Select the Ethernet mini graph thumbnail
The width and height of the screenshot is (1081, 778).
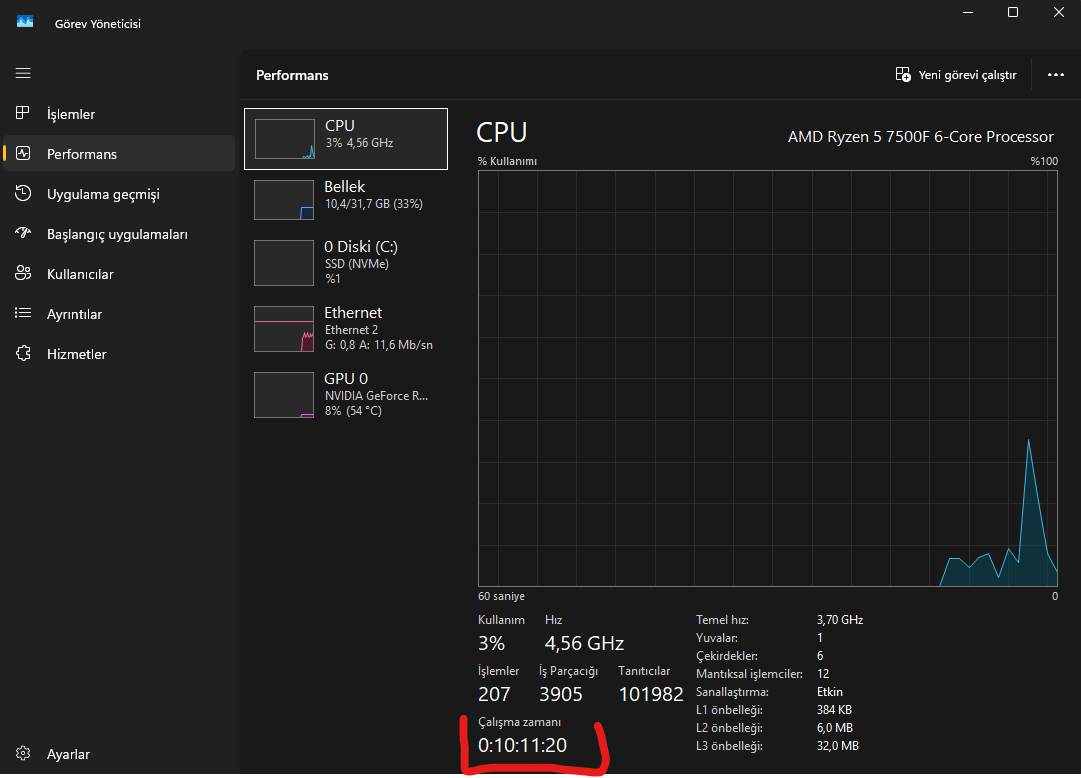click(284, 329)
